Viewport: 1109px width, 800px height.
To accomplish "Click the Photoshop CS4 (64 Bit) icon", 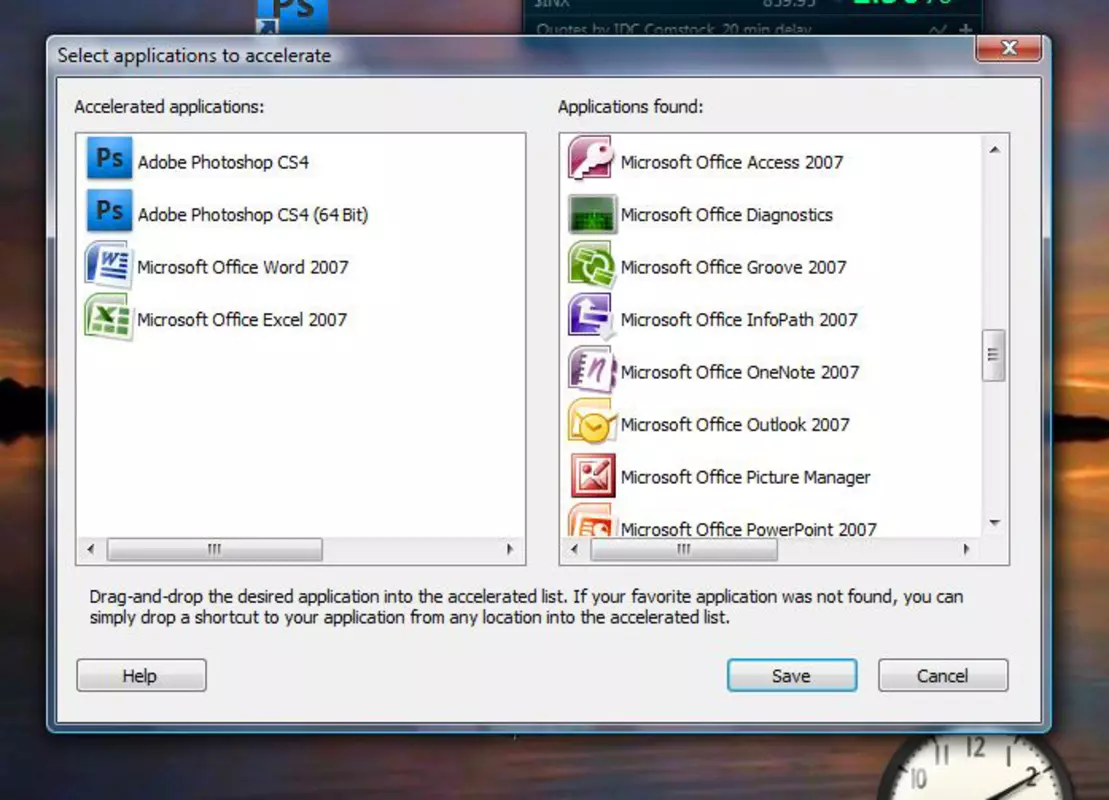I will point(109,210).
